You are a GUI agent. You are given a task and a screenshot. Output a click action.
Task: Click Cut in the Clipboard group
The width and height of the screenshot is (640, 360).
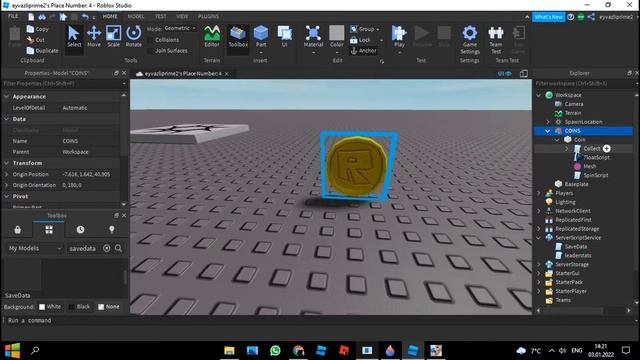pos(36,40)
